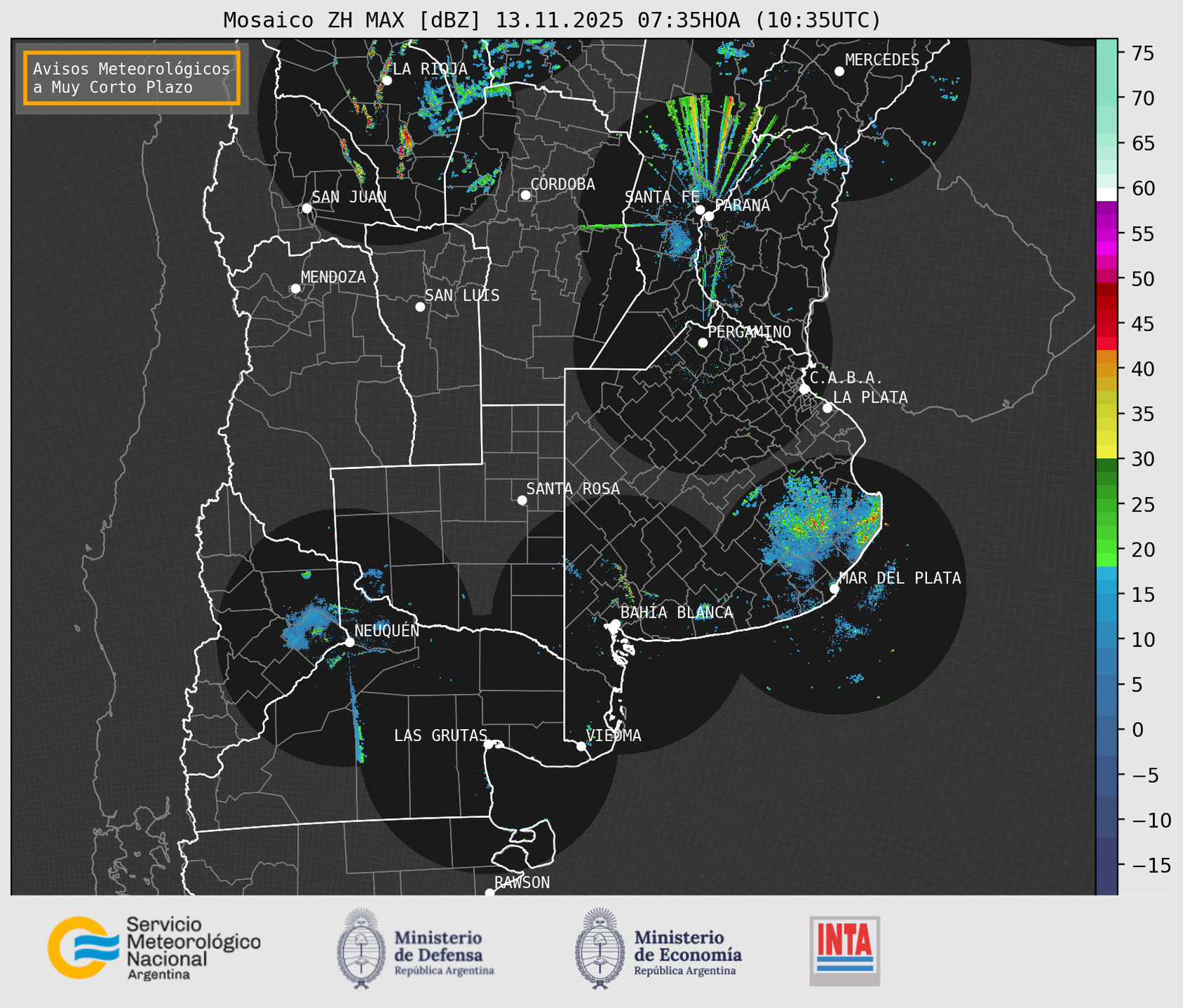The image size is (1183, 1008).
Task: Click the BAHÍA BLANCA city label
Action: 677,613
